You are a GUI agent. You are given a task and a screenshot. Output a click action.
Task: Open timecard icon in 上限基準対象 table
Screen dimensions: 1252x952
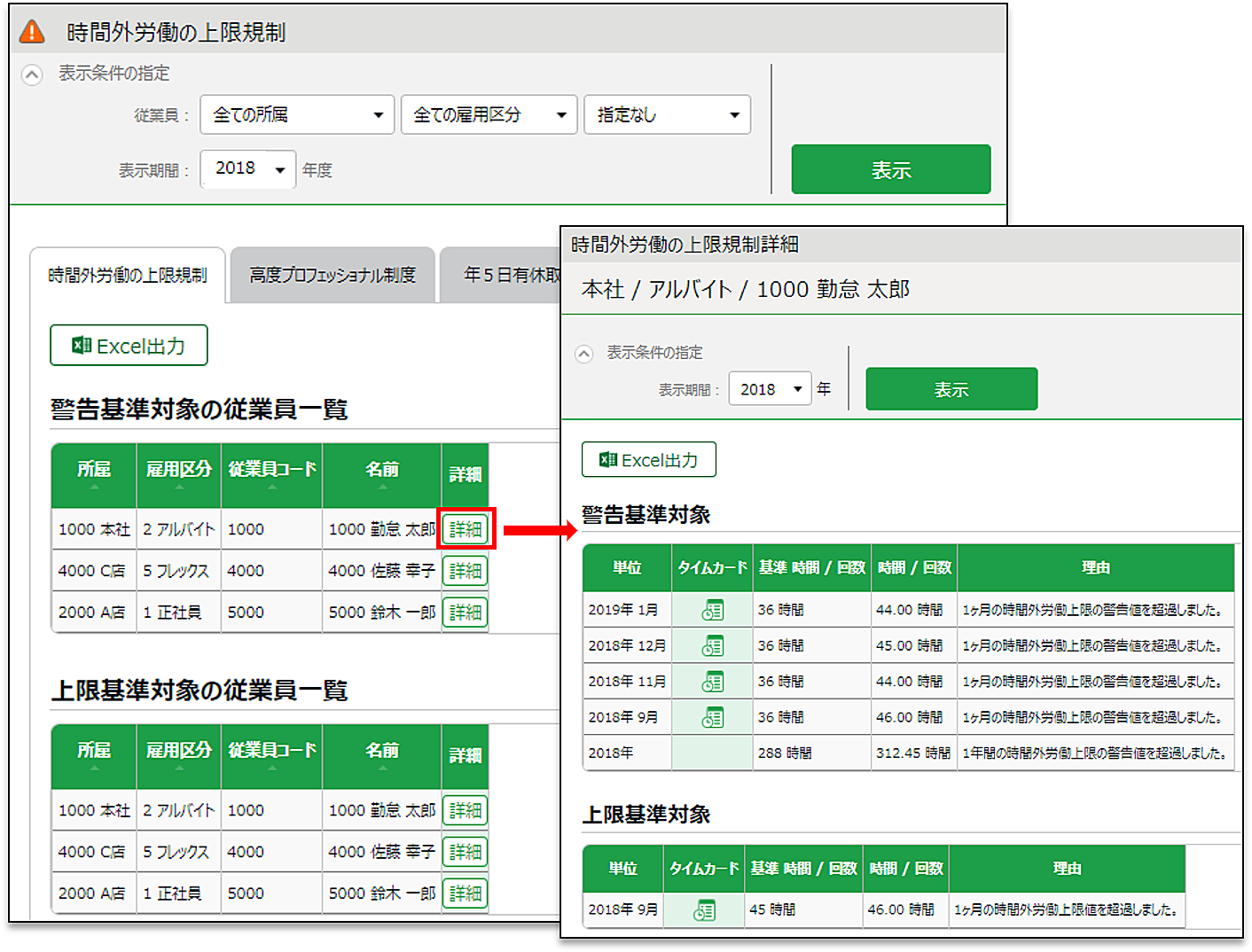704,909
